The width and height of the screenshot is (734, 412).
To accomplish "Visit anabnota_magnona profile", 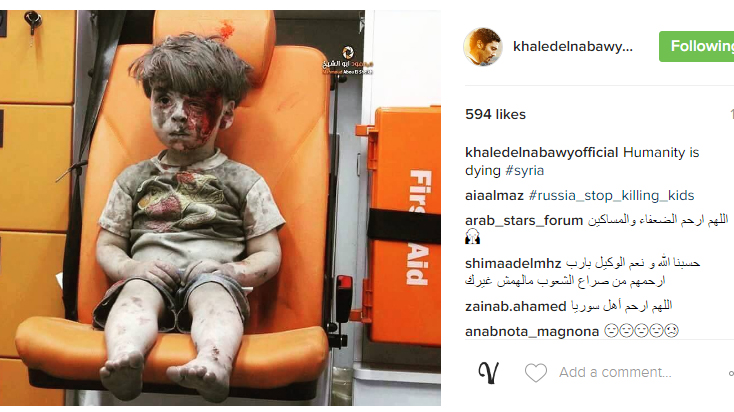I will (x=532, y=331).
